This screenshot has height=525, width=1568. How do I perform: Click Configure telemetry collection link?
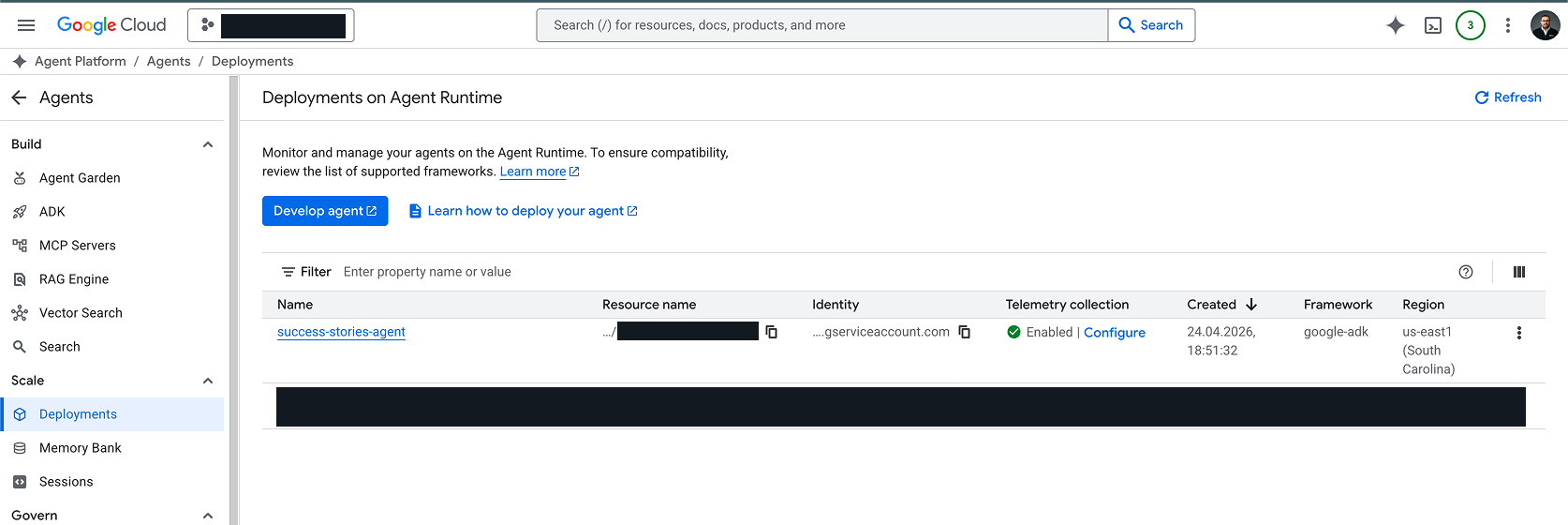pos(1115,333)
